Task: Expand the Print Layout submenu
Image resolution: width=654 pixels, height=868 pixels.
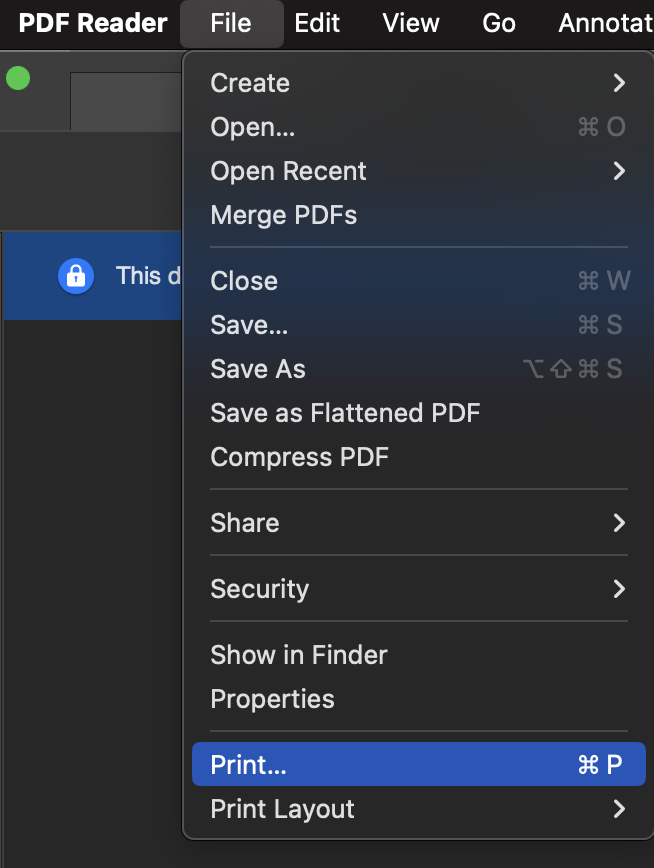Action: (419, 809)
